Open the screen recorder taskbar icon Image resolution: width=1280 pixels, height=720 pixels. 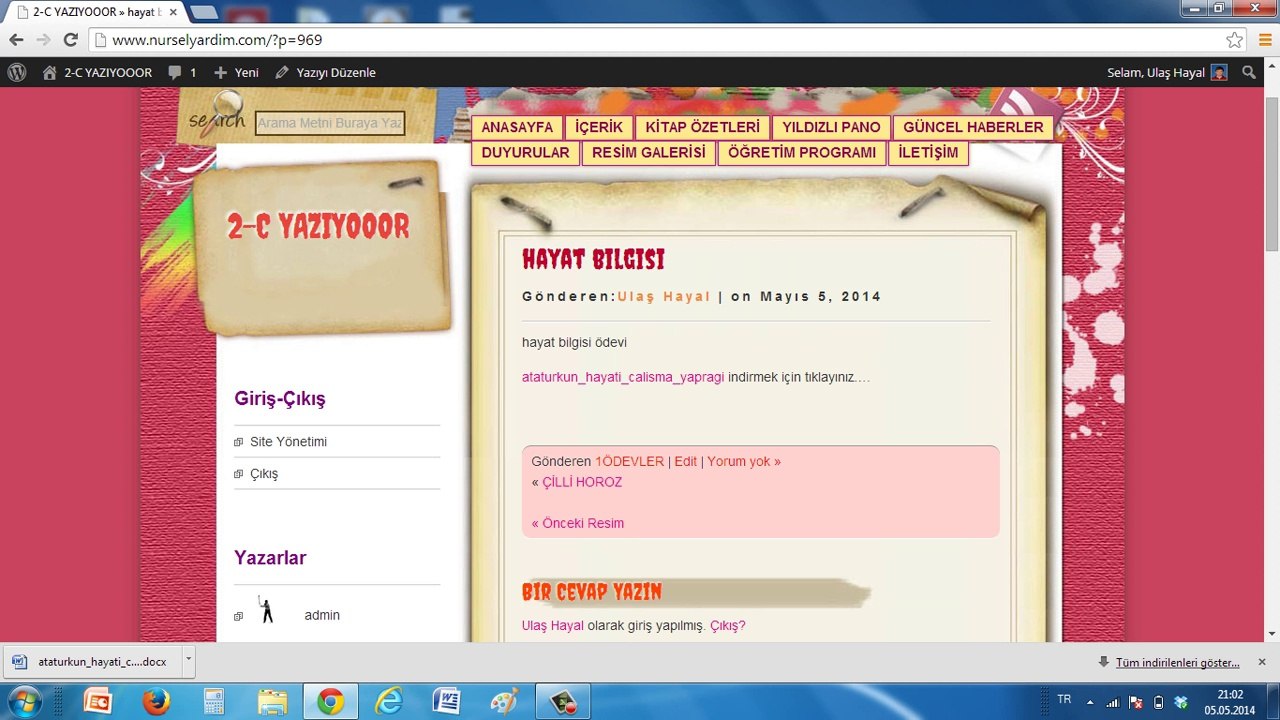pos(562,702)
